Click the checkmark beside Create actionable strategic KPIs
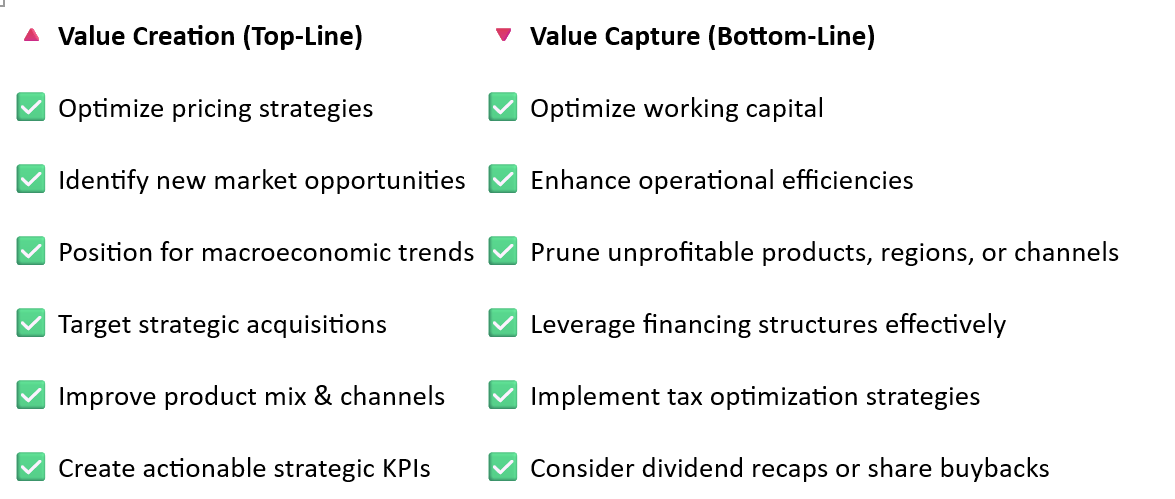The height and width of the screenshot is (499, 1175). click(x=31, y=467)
